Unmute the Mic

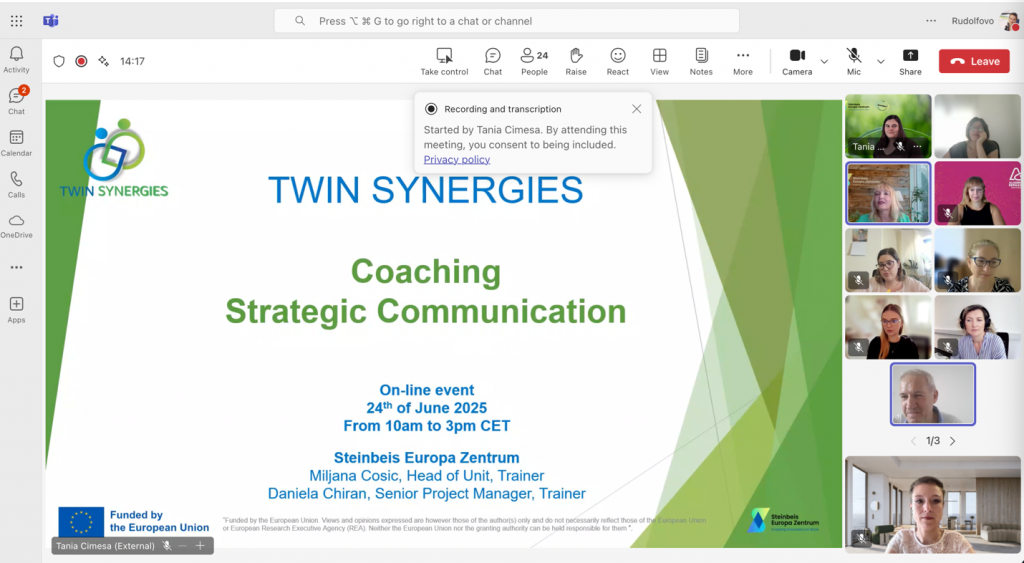pos(854,62)
